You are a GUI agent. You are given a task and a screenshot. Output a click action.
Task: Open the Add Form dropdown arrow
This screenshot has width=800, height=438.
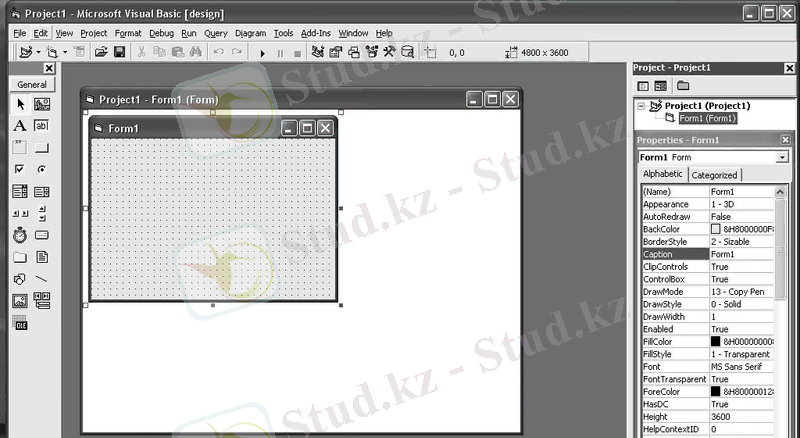point(65,53)
